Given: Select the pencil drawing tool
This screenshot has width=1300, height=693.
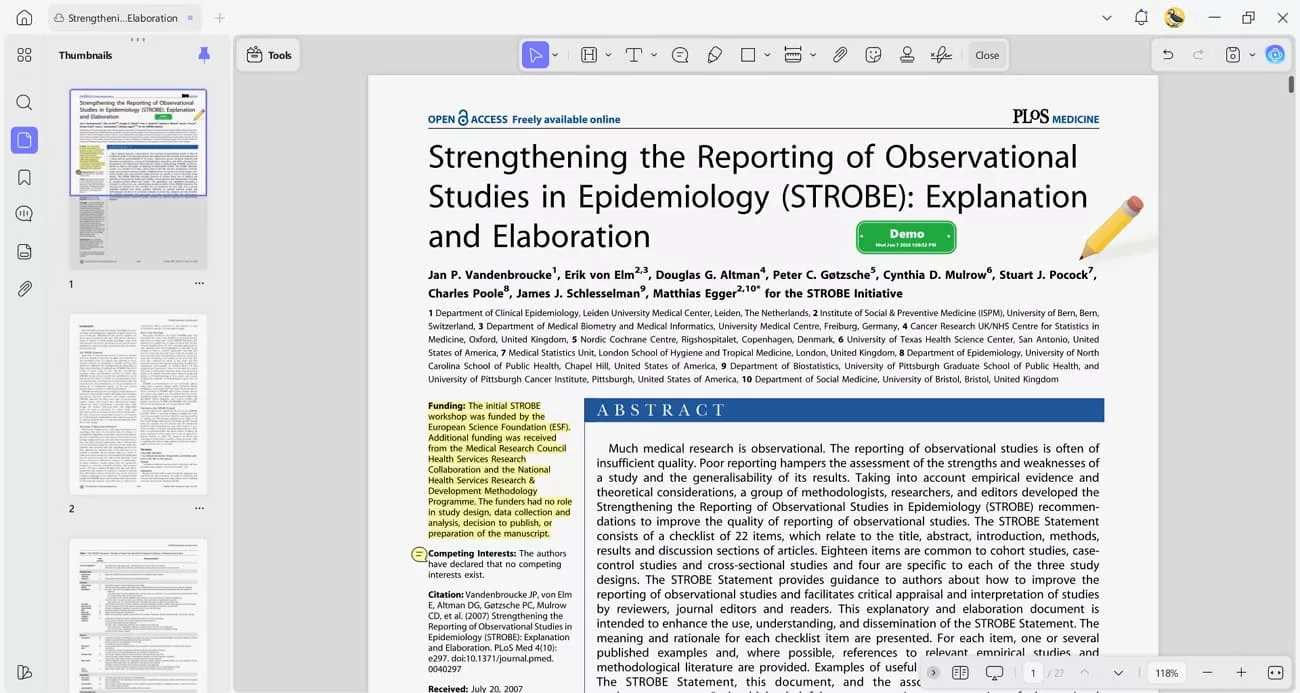Looking at the screenshot, I should coord(714,55).
